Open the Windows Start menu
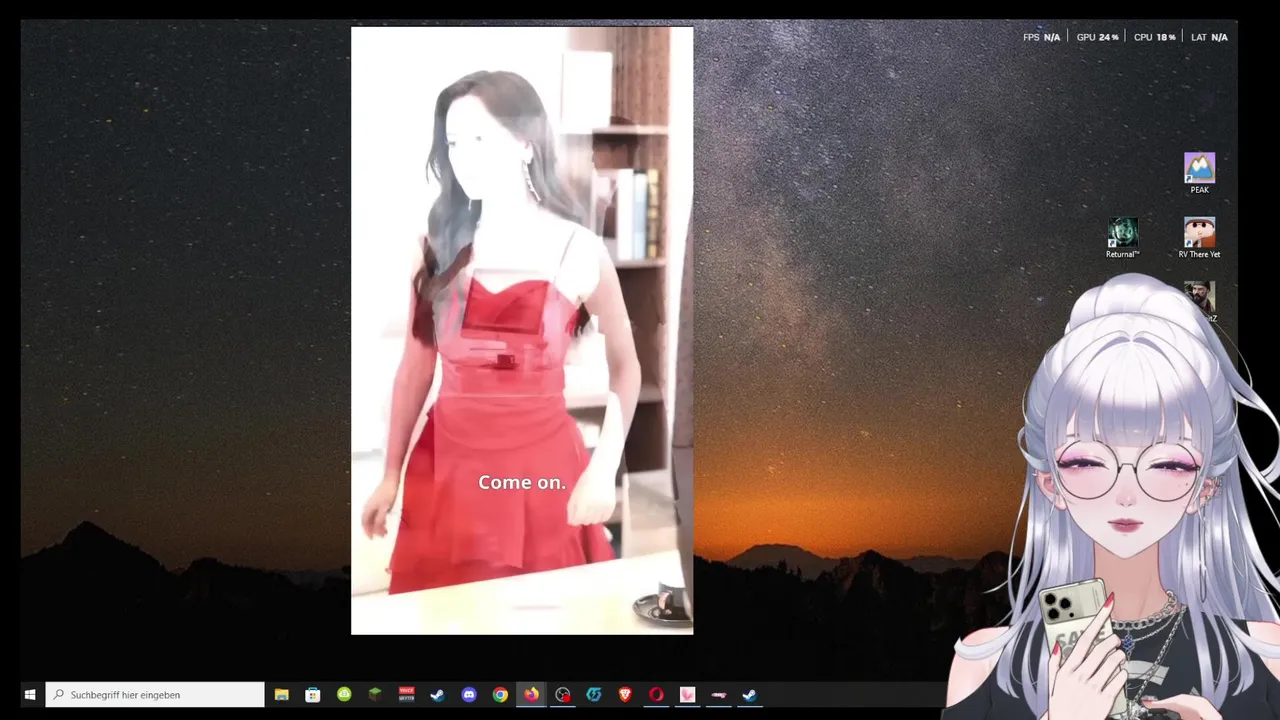The height and width of the screenshot is (720, 1280). click(x=30, y=694)
